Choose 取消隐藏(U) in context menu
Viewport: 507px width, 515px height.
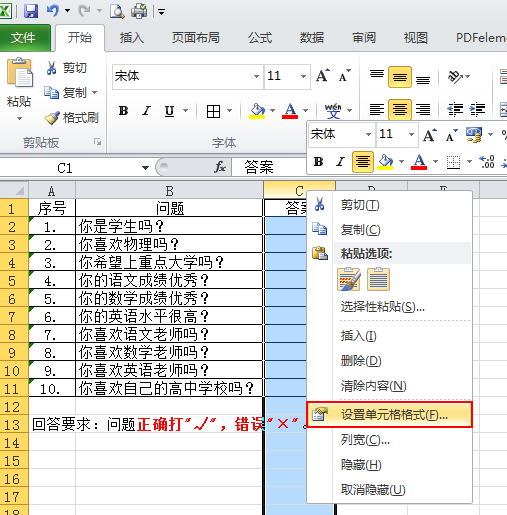(x=389, y=489)
